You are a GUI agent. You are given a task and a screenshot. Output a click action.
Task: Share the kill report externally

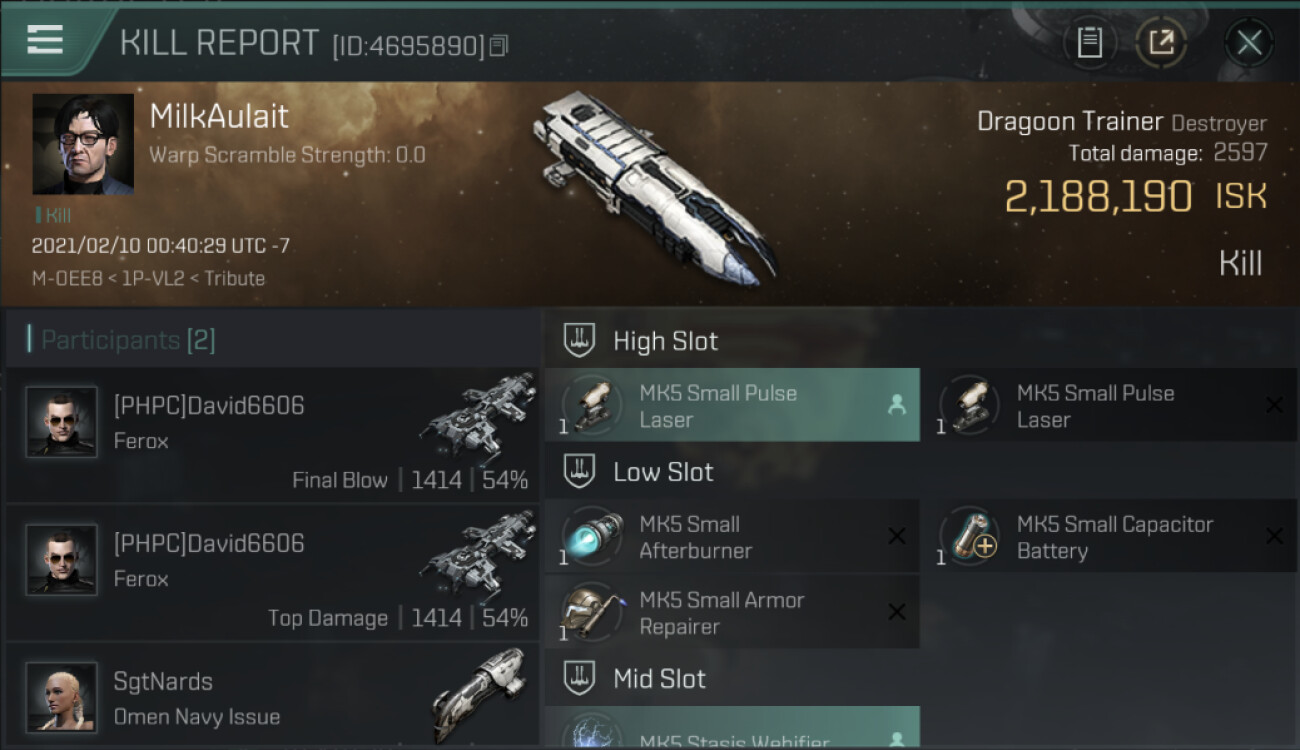(x=1161, y=42)
